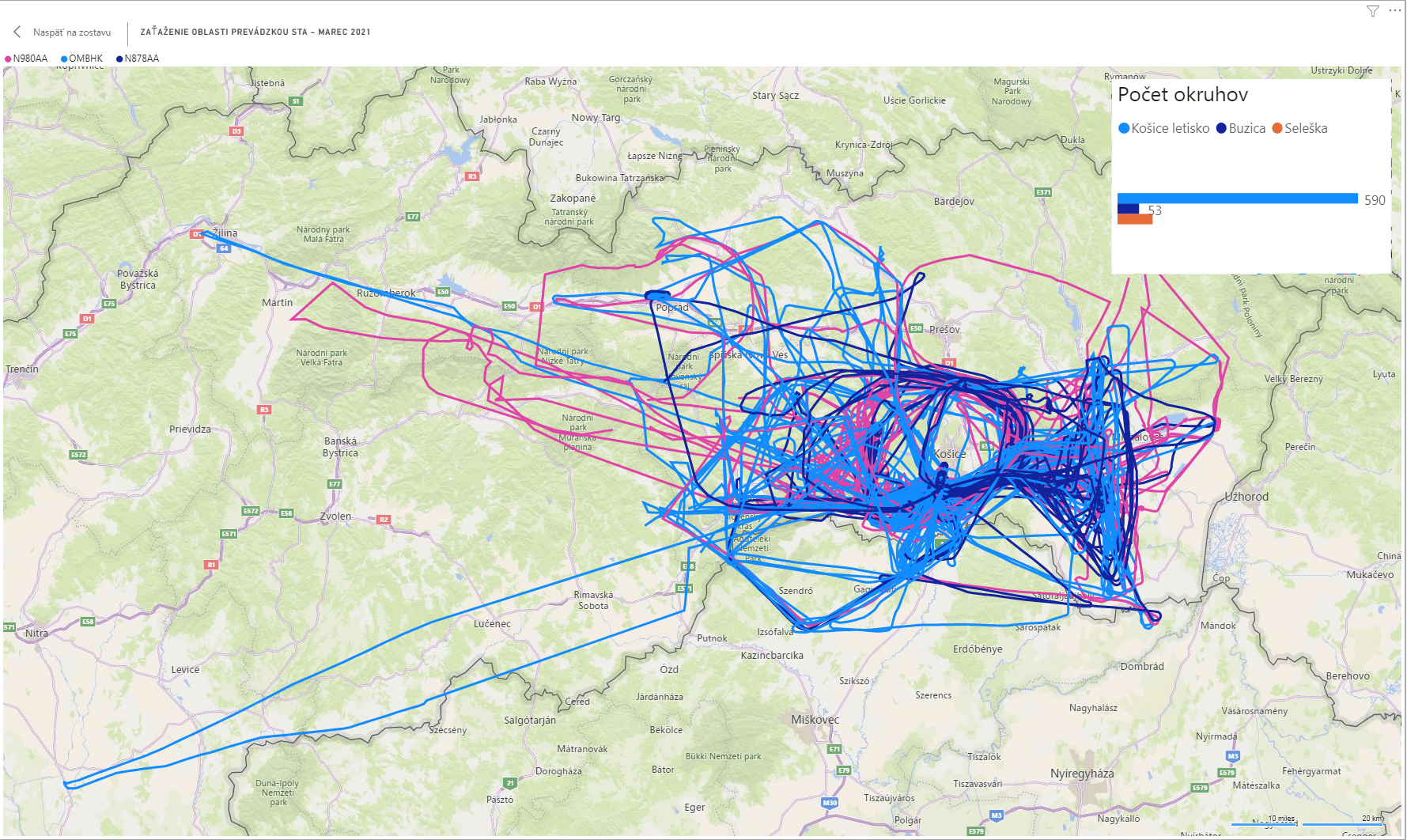Screen dimensions: 1407x840
Task: Select the dark blue Buzica bar
Action: 1128,209
